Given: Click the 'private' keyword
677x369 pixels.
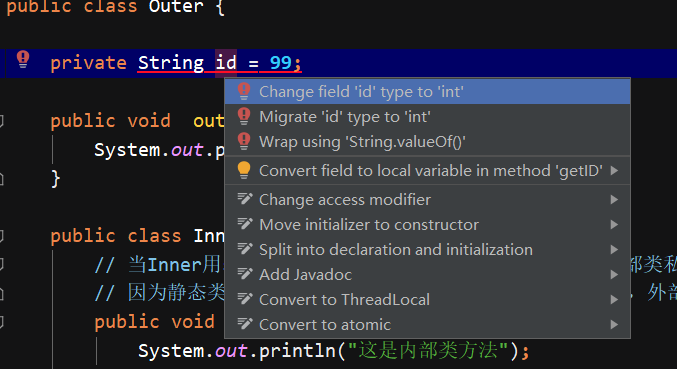Looking at the screenshot, I should (89, 63).
